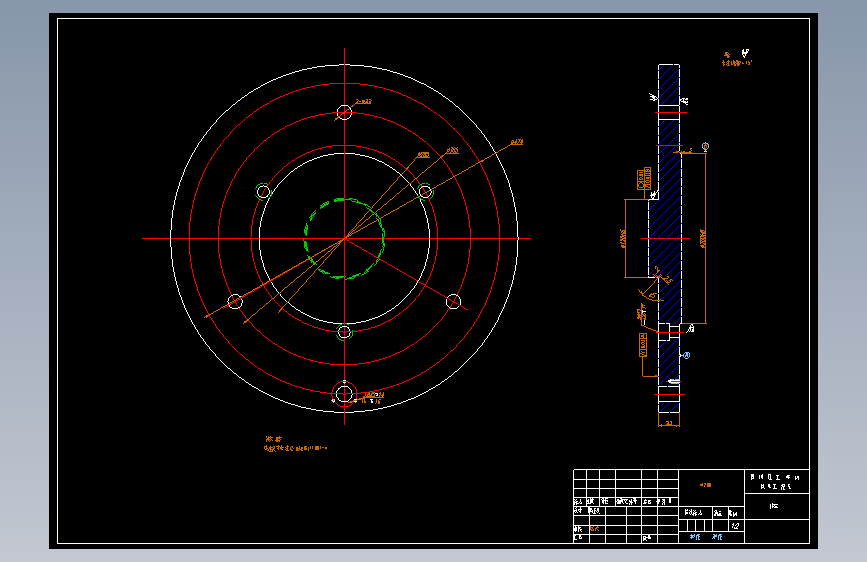Select the first blue text entry in the title block
This screenshot has width=867, height=562.
click(695, 537)
